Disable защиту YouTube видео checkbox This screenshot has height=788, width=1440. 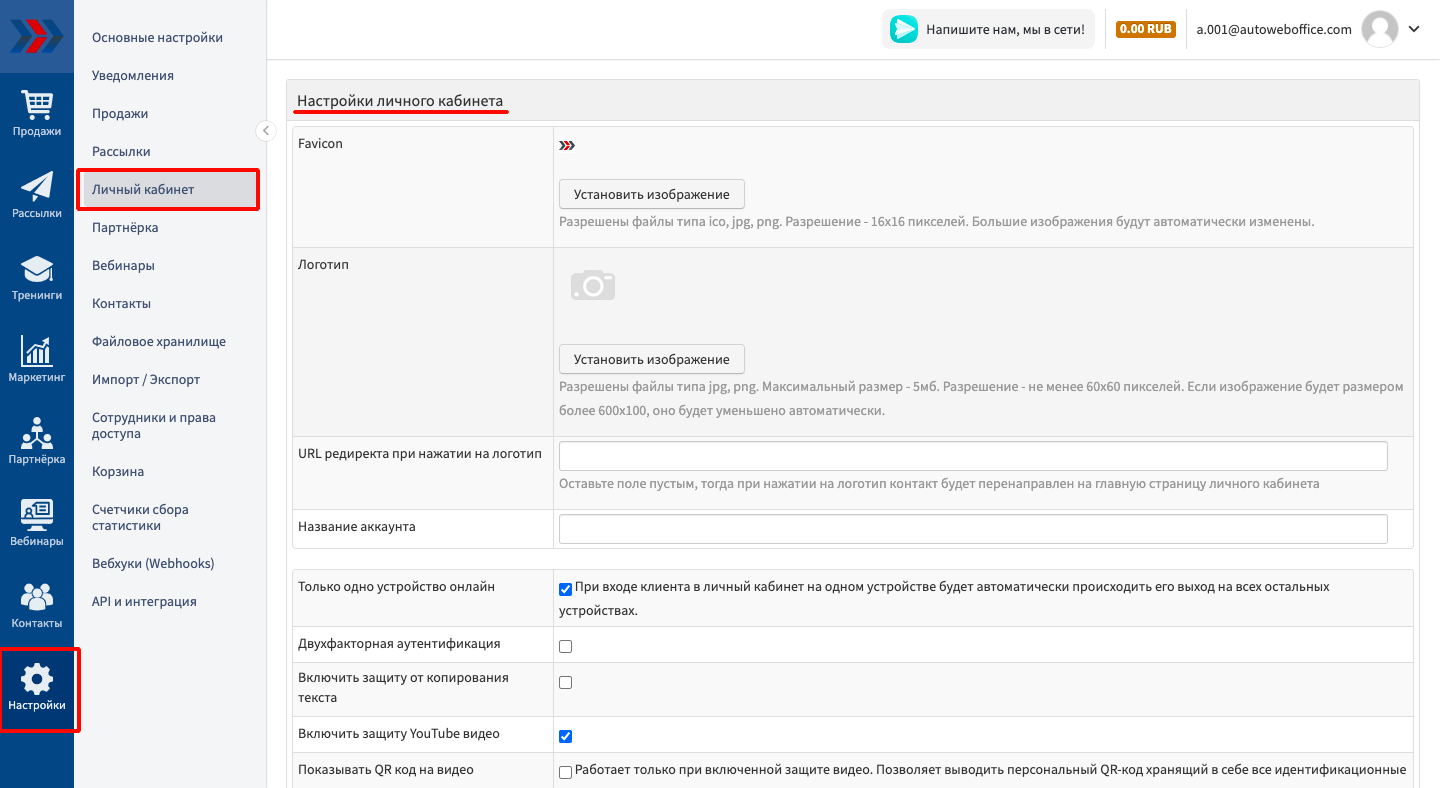coord(565,736)
